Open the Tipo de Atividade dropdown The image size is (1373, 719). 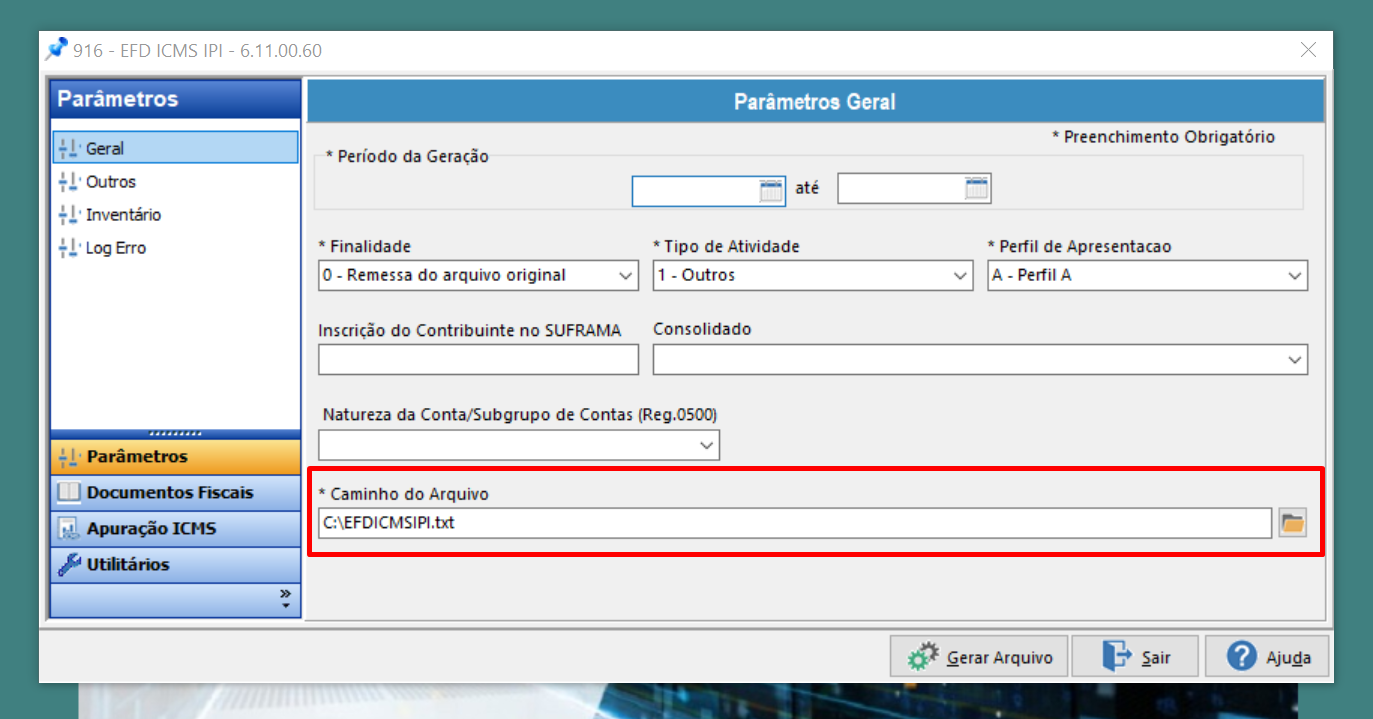point(961,275)
